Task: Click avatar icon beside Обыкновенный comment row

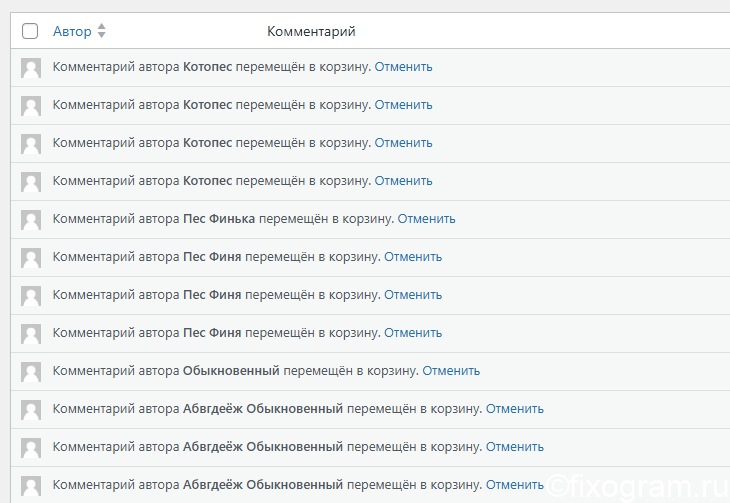Action: tap(31, 372)
